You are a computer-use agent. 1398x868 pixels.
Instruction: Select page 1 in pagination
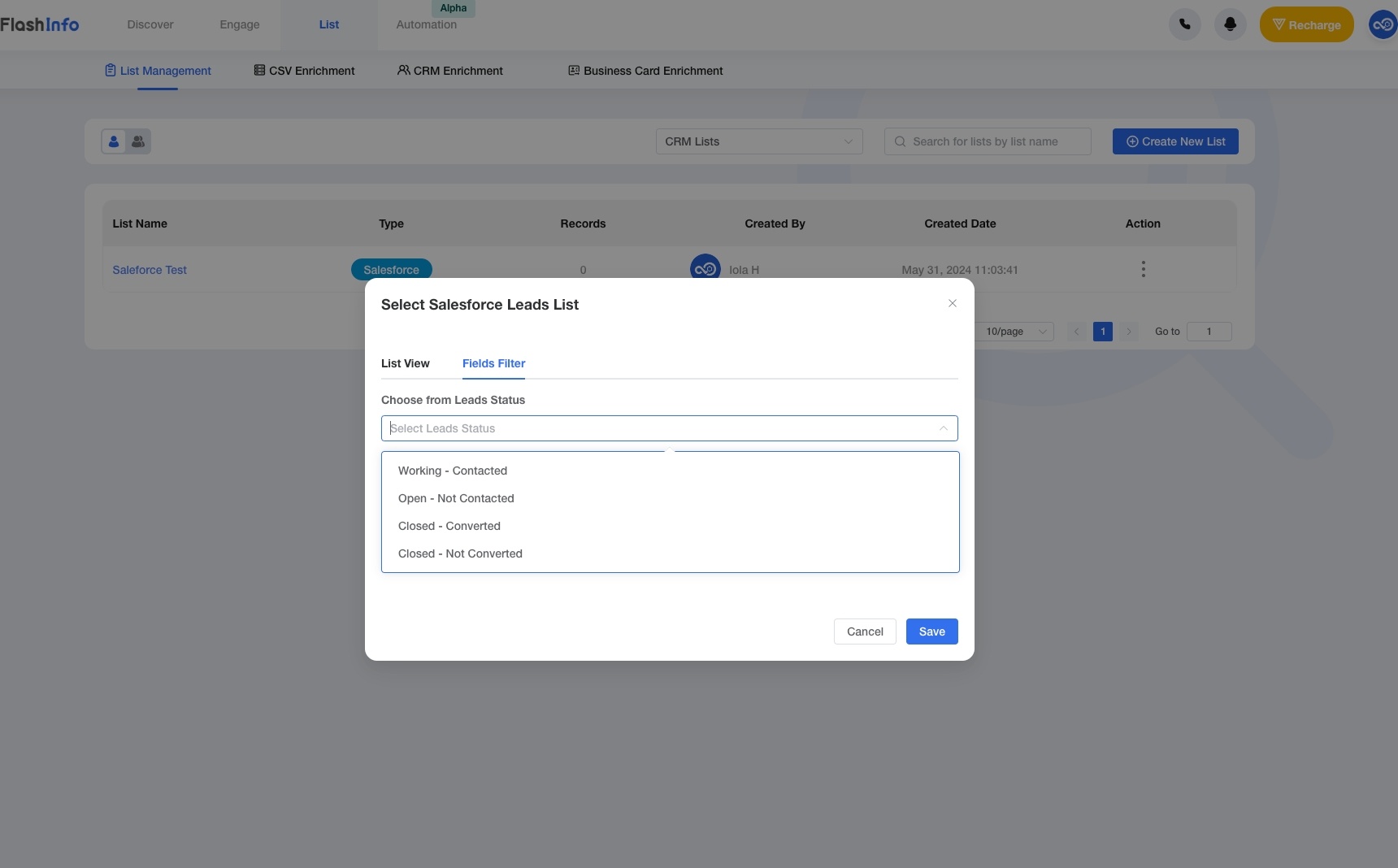pyautogui.click(x=1102, y=332)
